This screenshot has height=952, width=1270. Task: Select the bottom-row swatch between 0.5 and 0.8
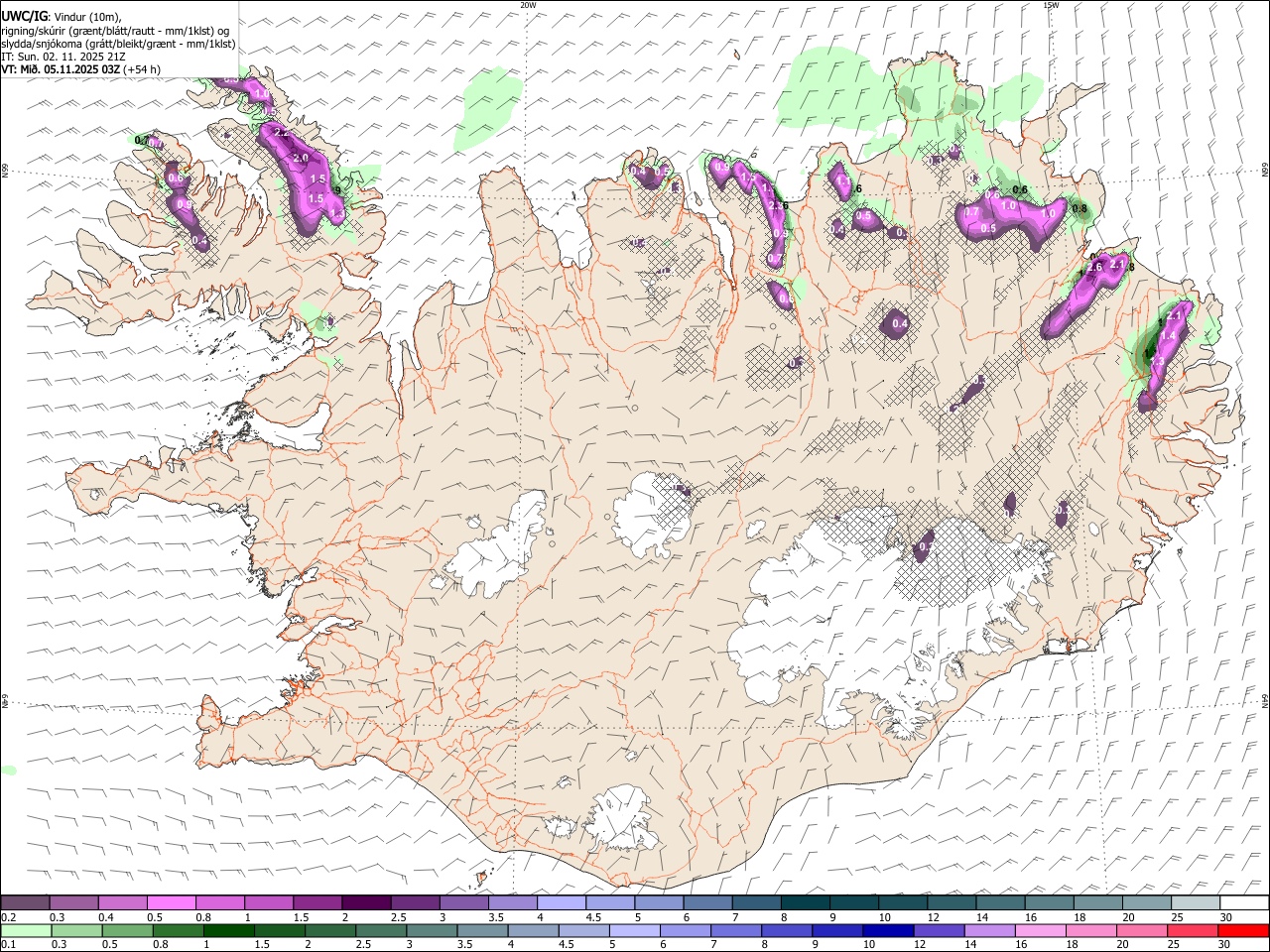127,930
